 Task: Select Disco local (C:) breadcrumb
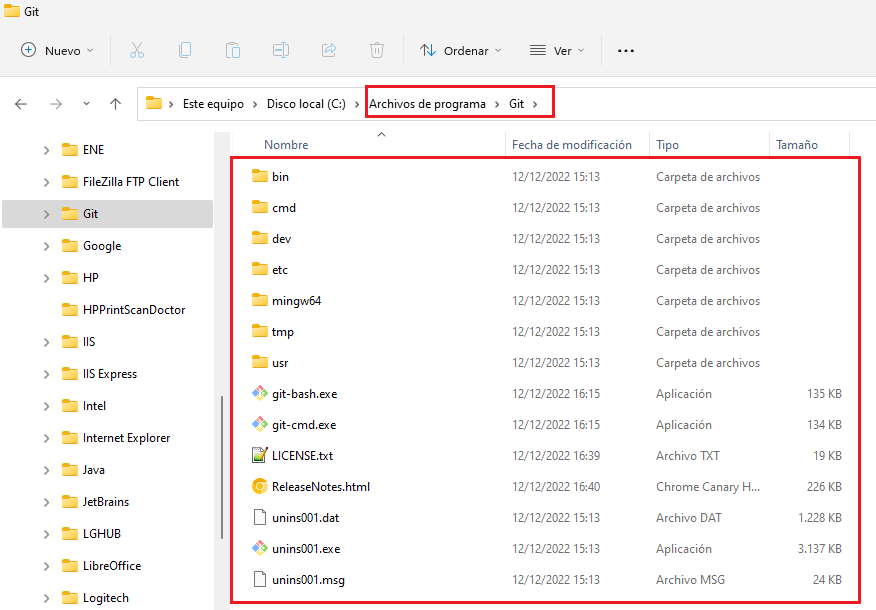coord(306,104)
